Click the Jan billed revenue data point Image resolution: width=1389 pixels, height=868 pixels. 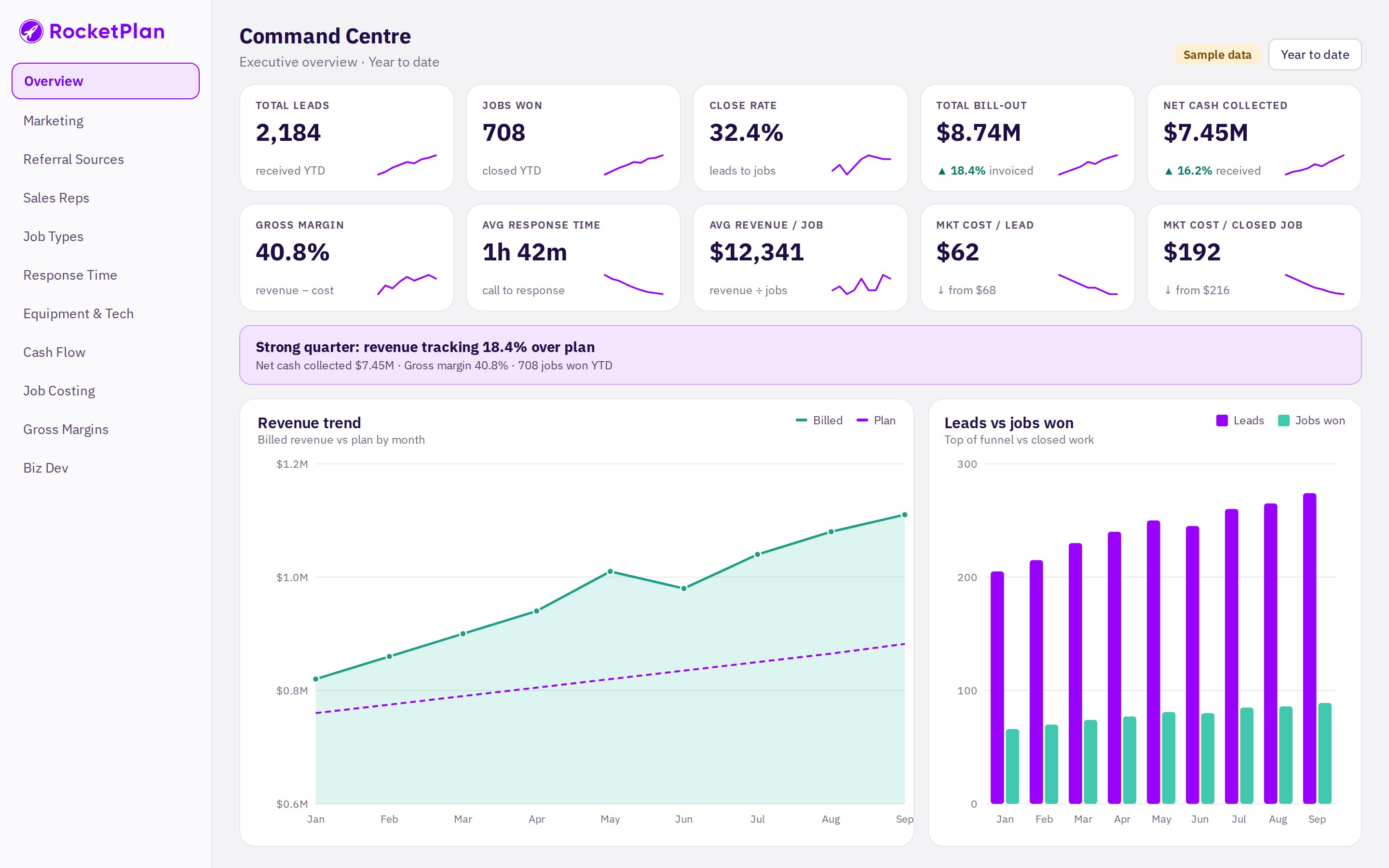pos(316,678)
